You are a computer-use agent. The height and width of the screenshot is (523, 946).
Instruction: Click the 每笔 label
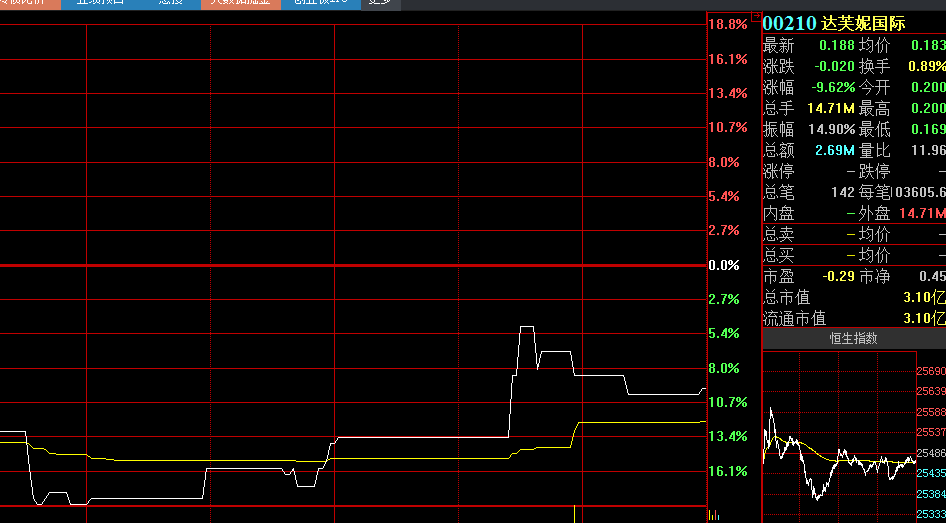click(x=874, y=192)
